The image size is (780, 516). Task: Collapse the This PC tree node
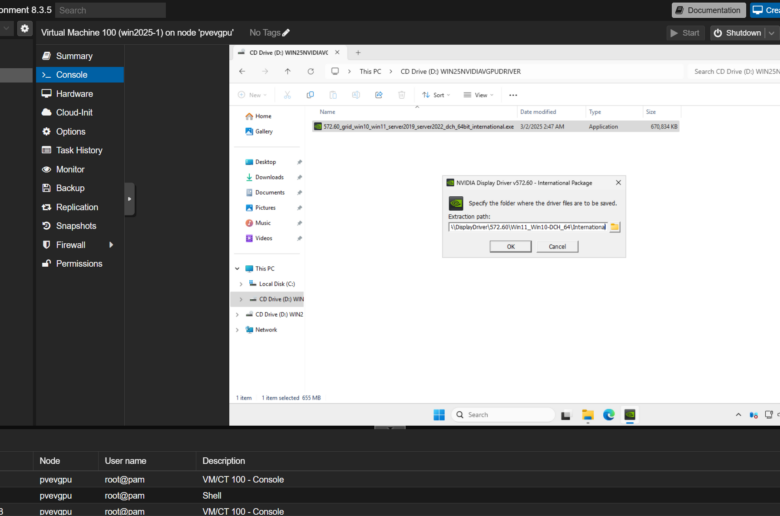tap(237, 269)
